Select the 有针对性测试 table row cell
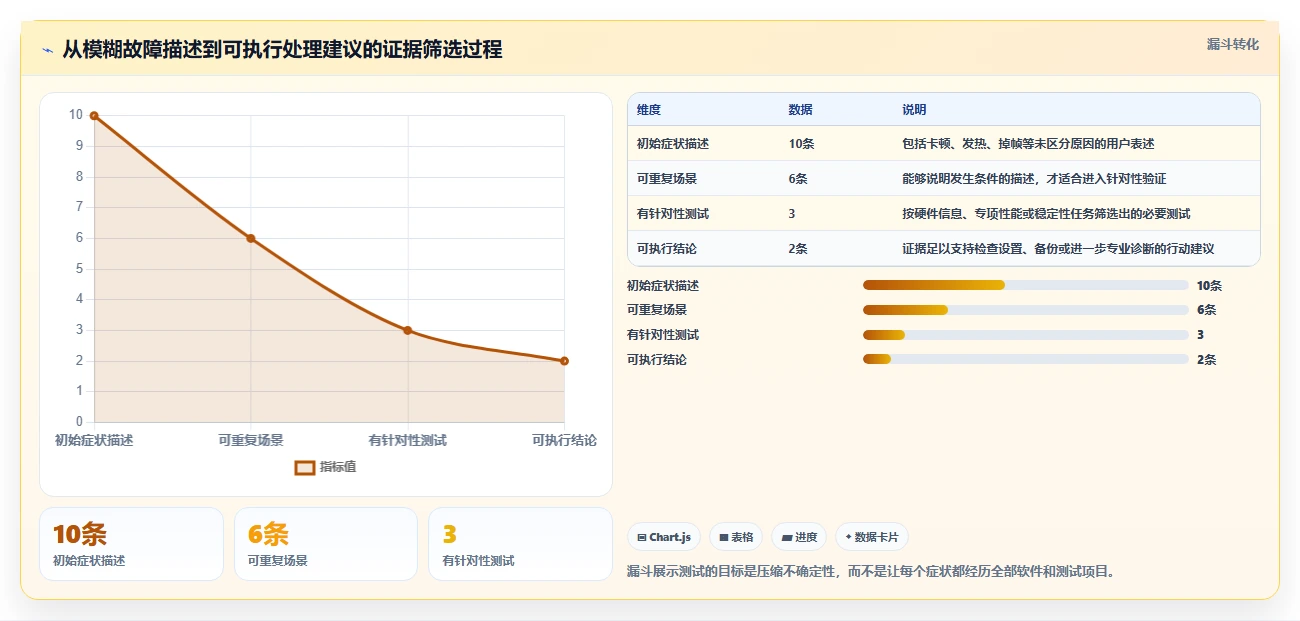Screen dimensions: 1300x621 (673, 214)
